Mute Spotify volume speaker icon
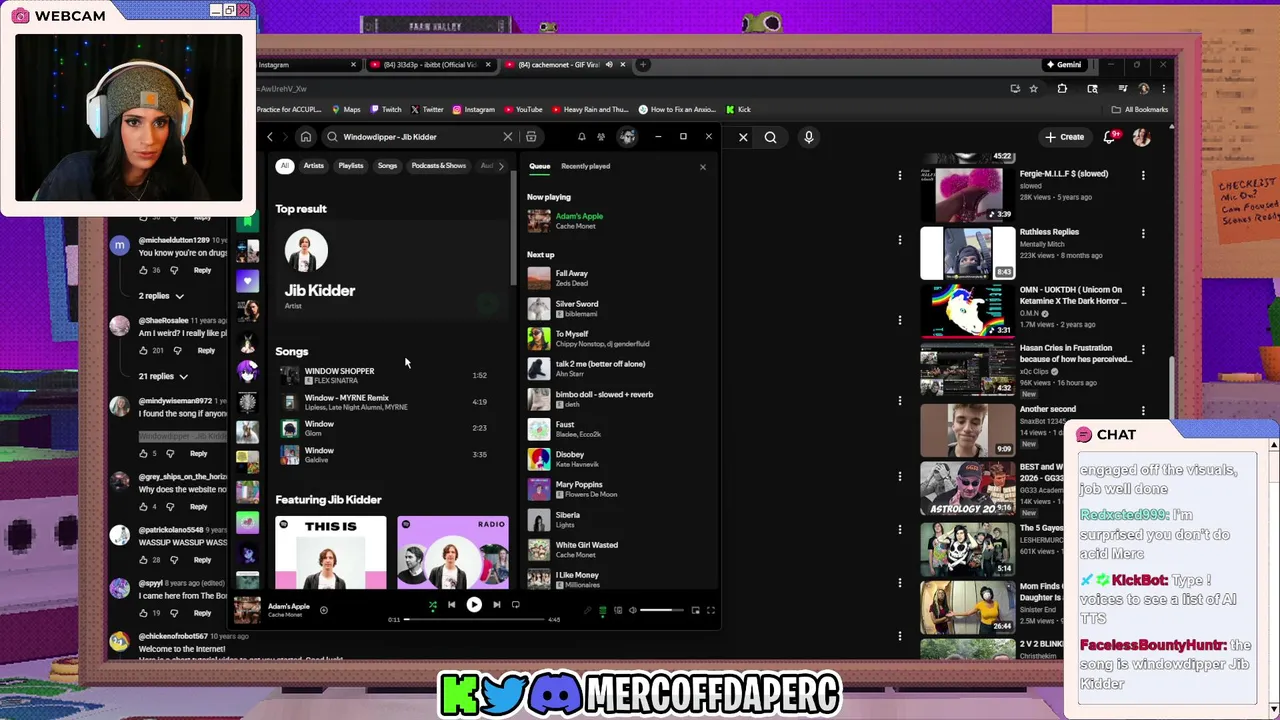 coord(632,610)
